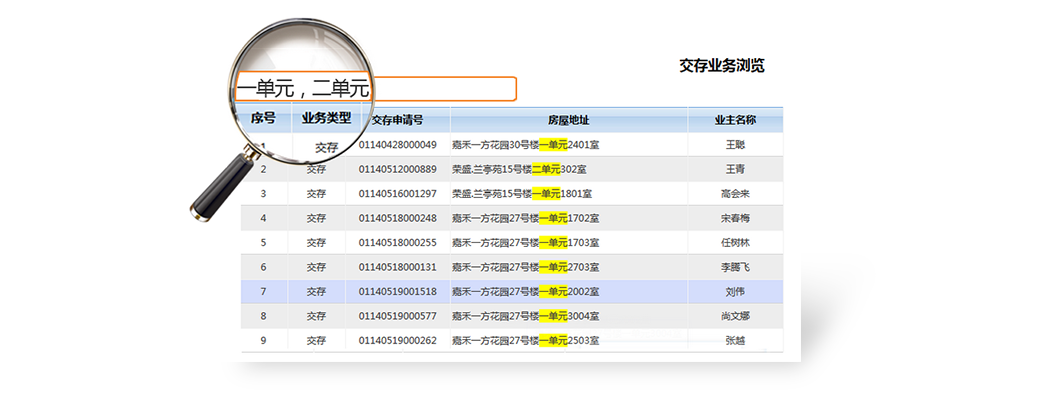Open application number 01140512000889
The width and height of the screenshot is (1050, 400).
coord(397,169)
